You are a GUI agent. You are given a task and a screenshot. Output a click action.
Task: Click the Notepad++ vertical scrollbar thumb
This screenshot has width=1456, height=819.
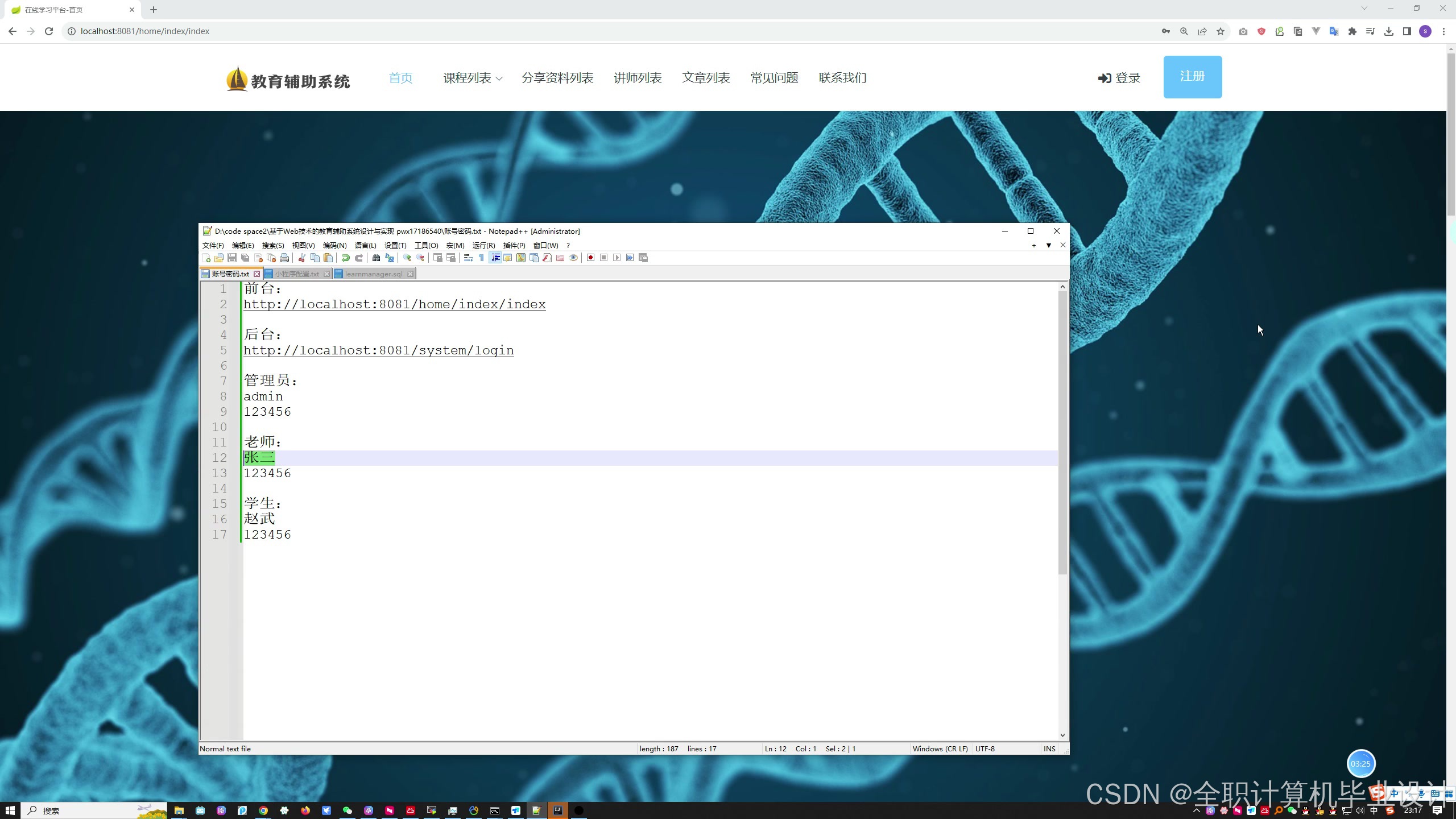pos(1062,432)
